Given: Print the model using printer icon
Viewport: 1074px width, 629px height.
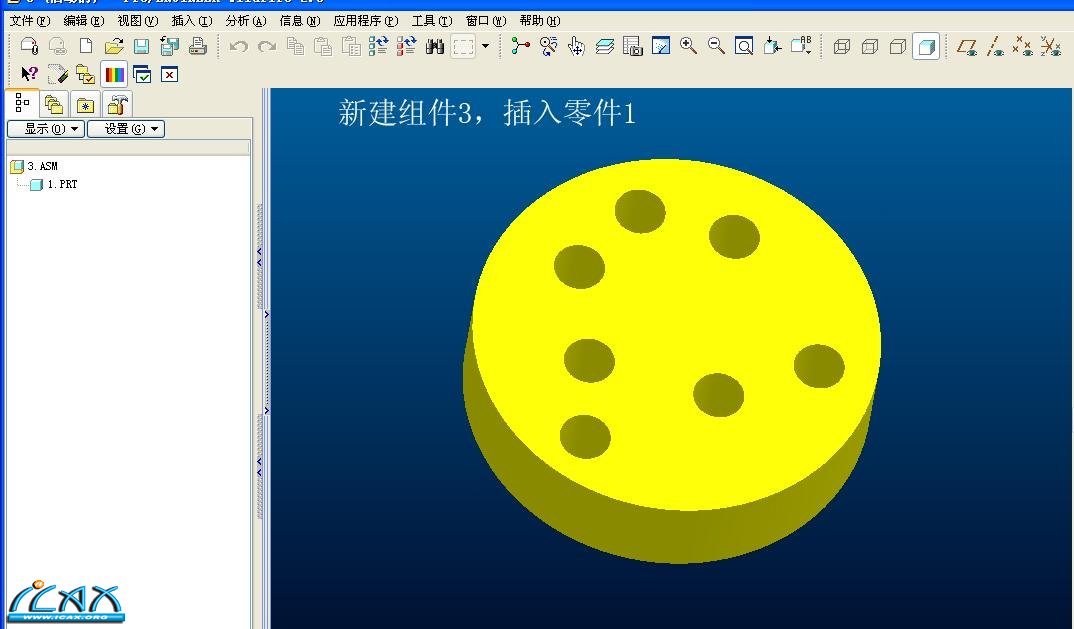Looking at the screenshot, I should pos(197,46).
